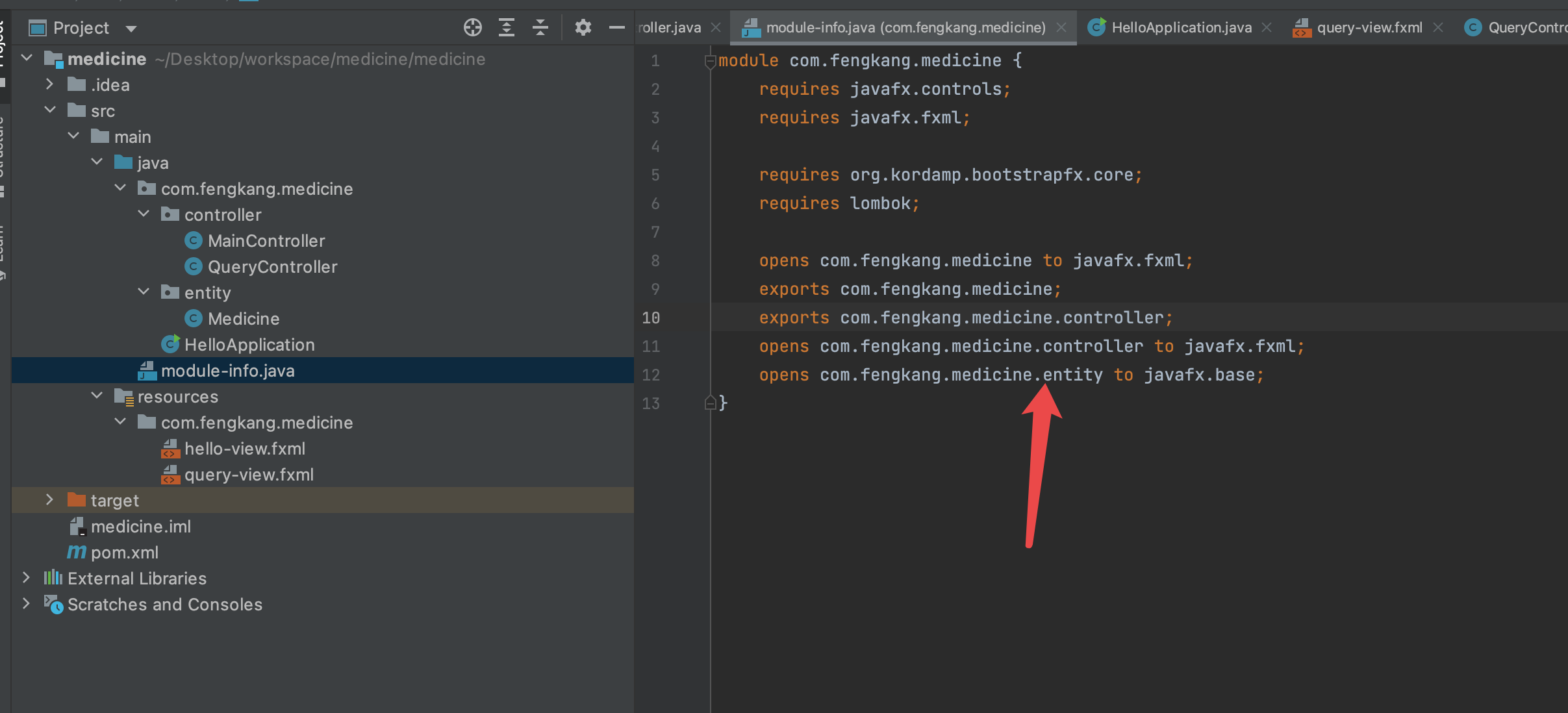Select QueryController in the project tree
1568x713 pixels.
272,267
